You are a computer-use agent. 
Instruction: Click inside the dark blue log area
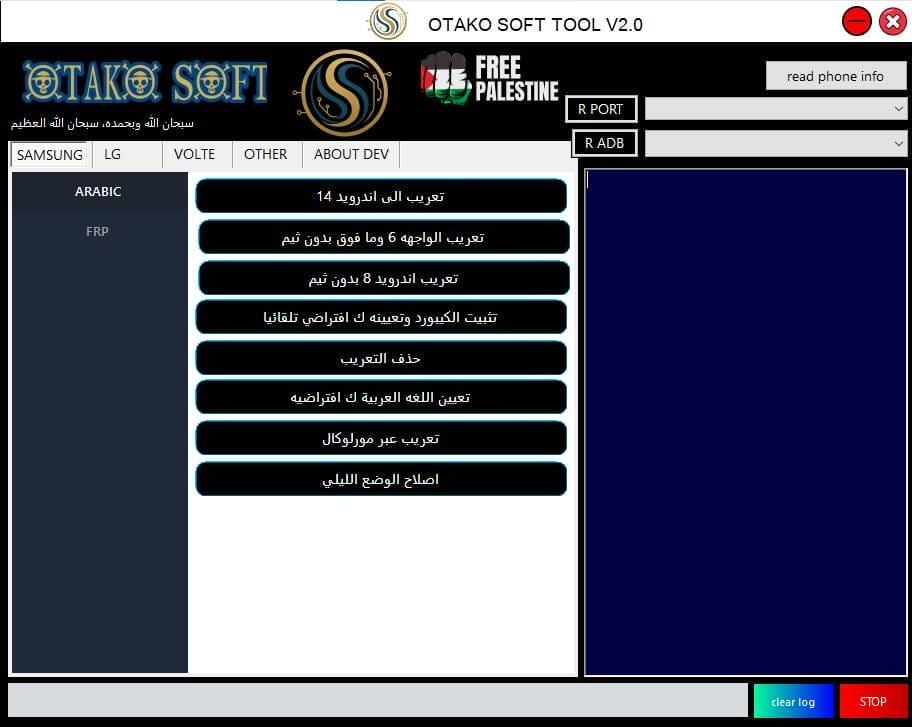pos(746,422)
